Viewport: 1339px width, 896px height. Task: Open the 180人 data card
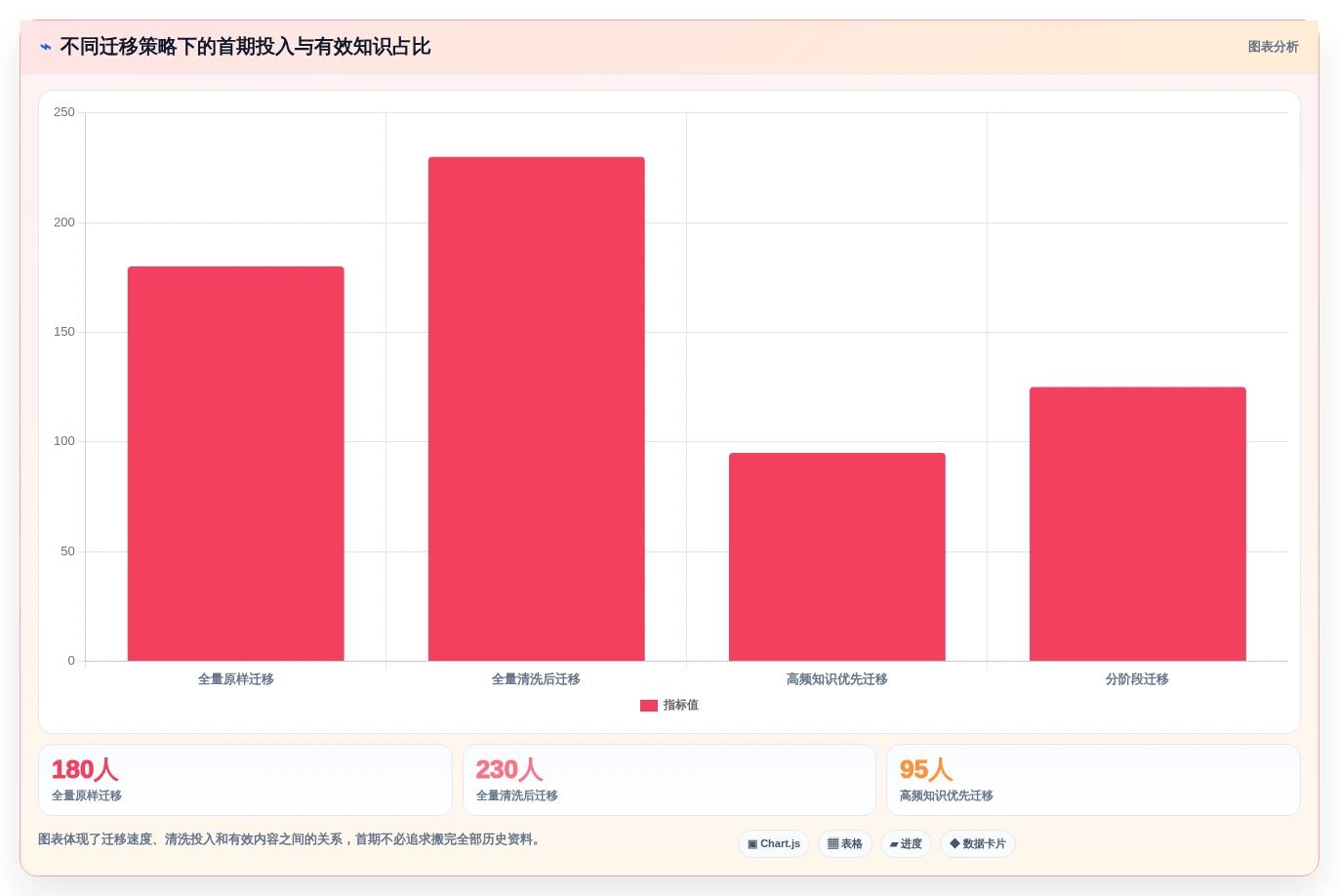click(x=245, y=780)
